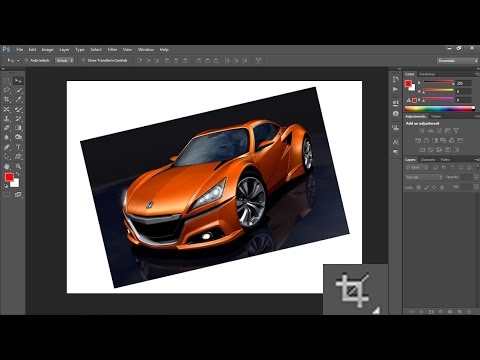Viewport: 480px width, 360px height.
Task: Select the Shape tool
Action: click(x=18, y=156)
